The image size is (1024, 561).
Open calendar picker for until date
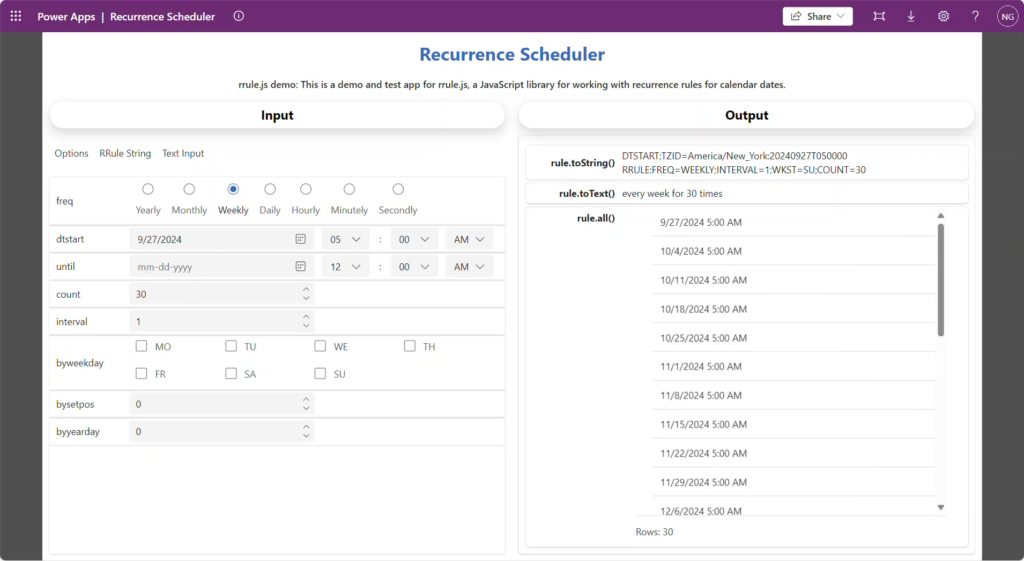pyautogui.click(x=300, y=266)
